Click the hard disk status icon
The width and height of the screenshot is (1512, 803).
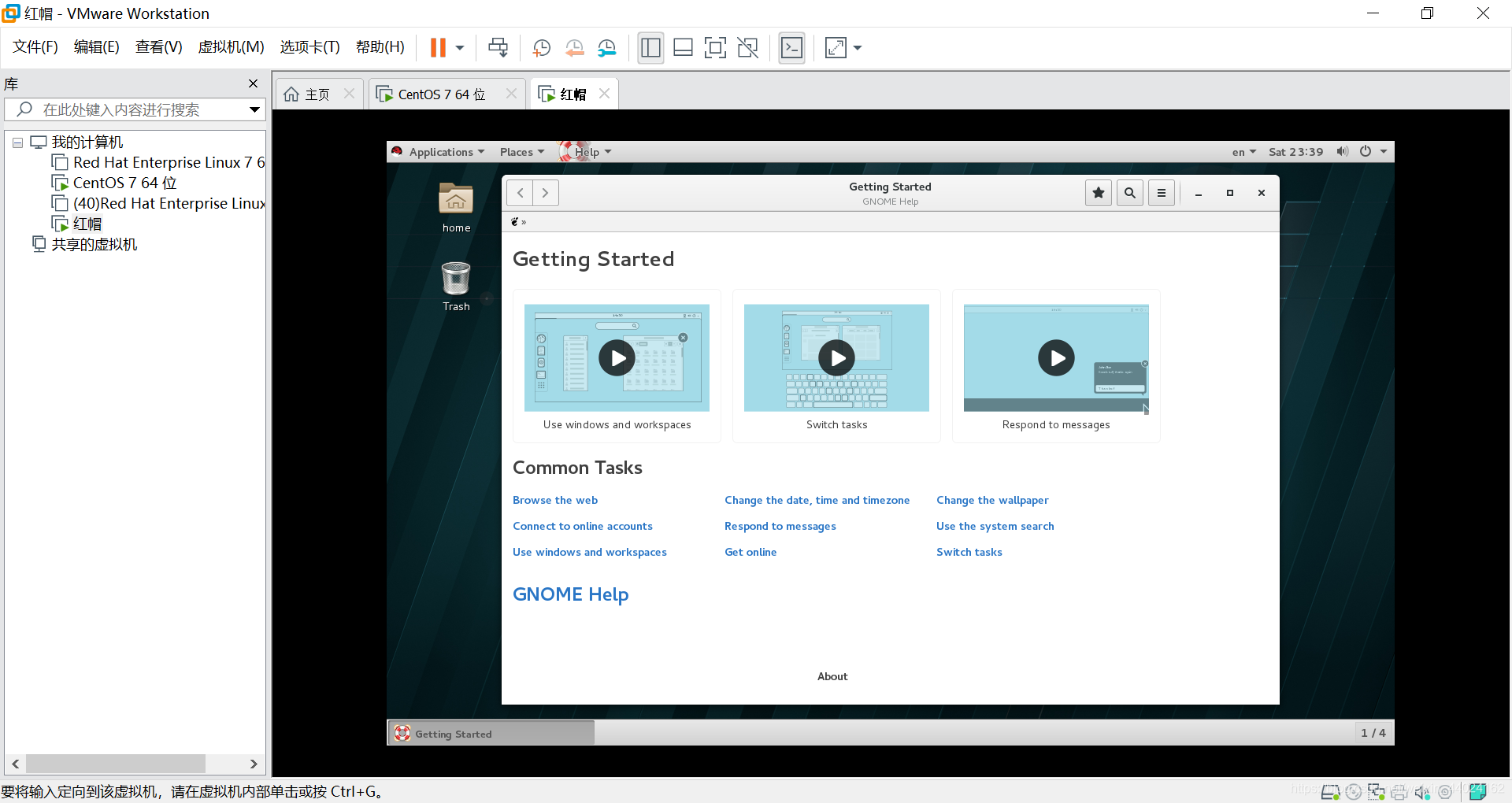[x=1331, y=792]
